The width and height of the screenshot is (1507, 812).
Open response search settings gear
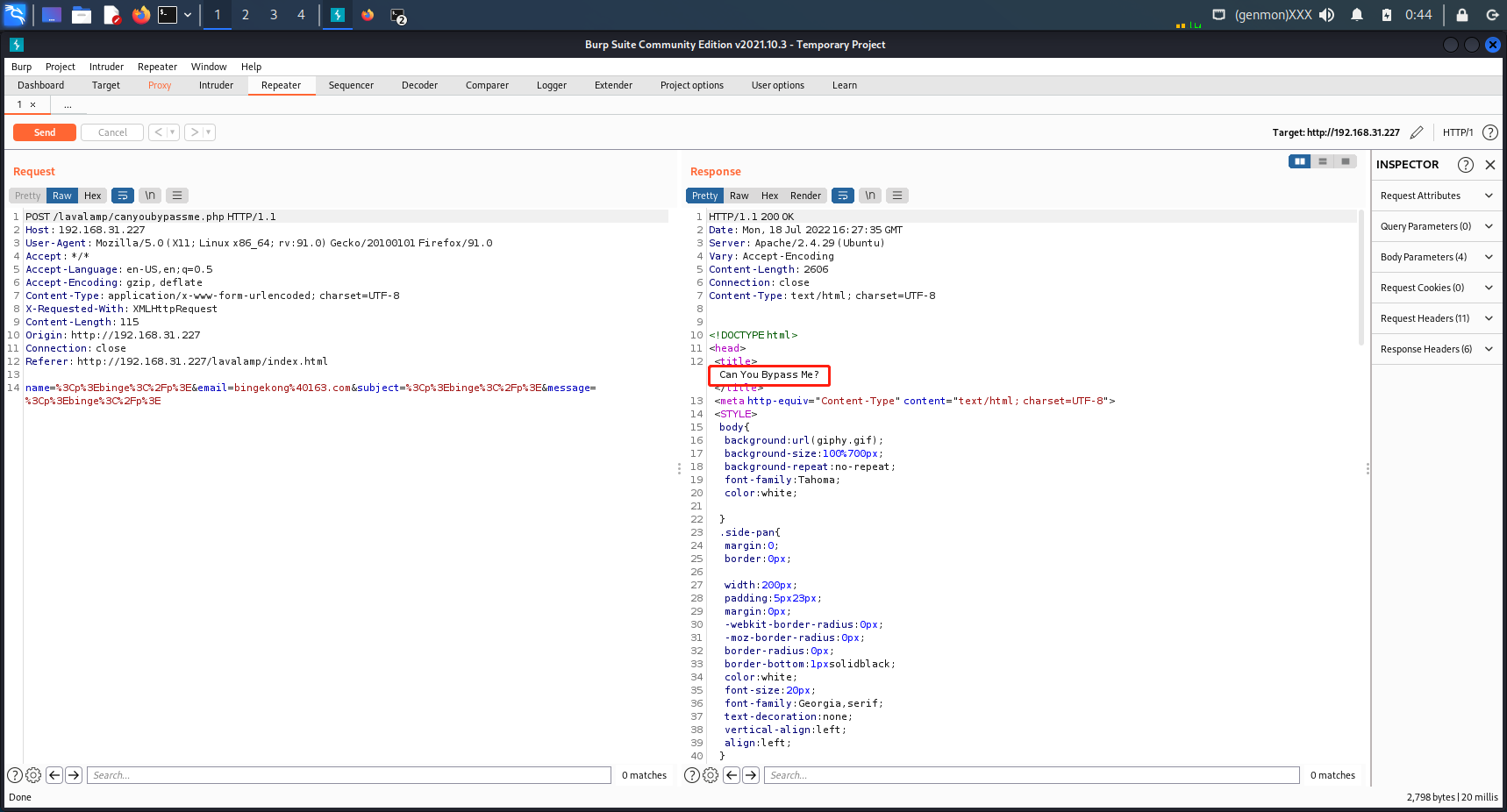[x=711, y=775]
